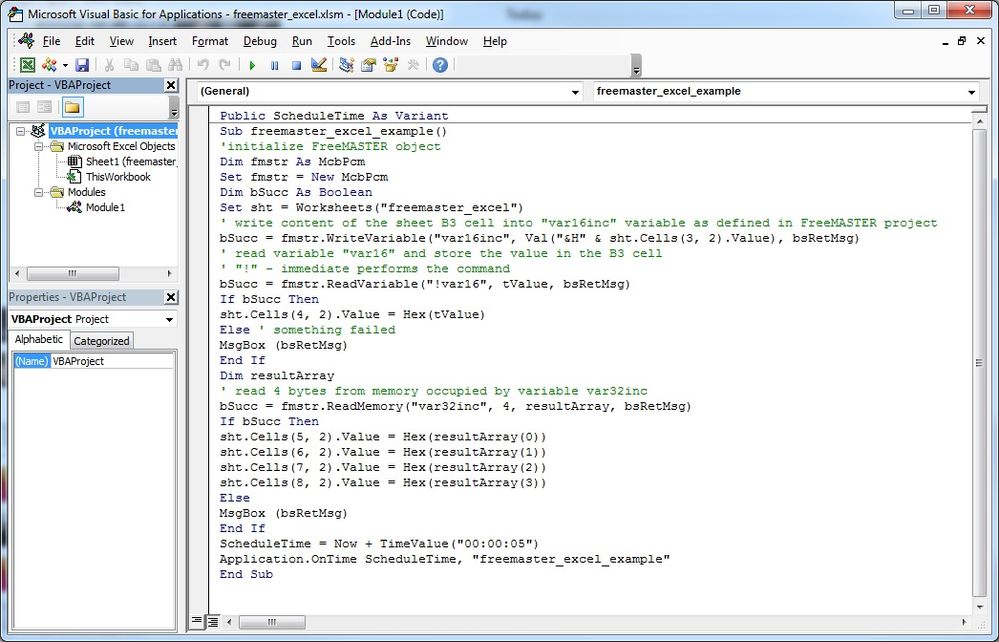The width and height of the screenshot is (999, 642).
Task: Open Visual Basic Help question mark icon
Action: [440, 65]
